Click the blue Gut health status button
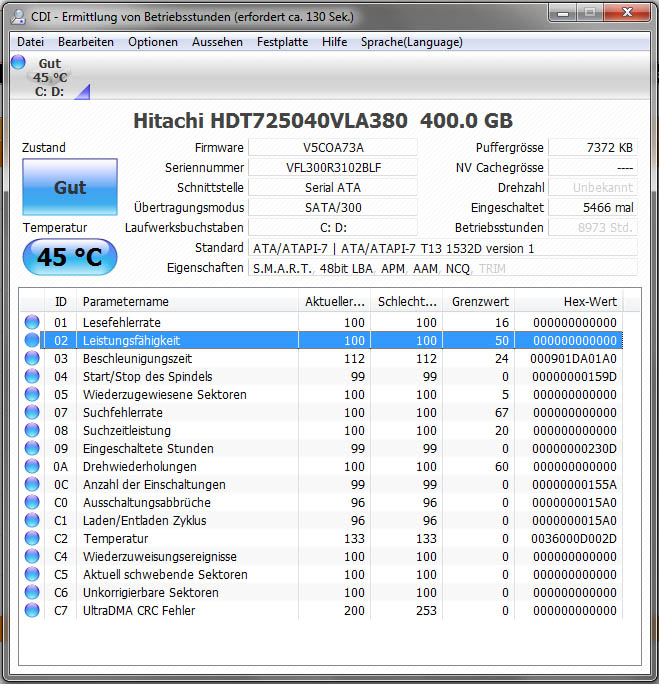This screenshot has height=684, width=659. 70,187
